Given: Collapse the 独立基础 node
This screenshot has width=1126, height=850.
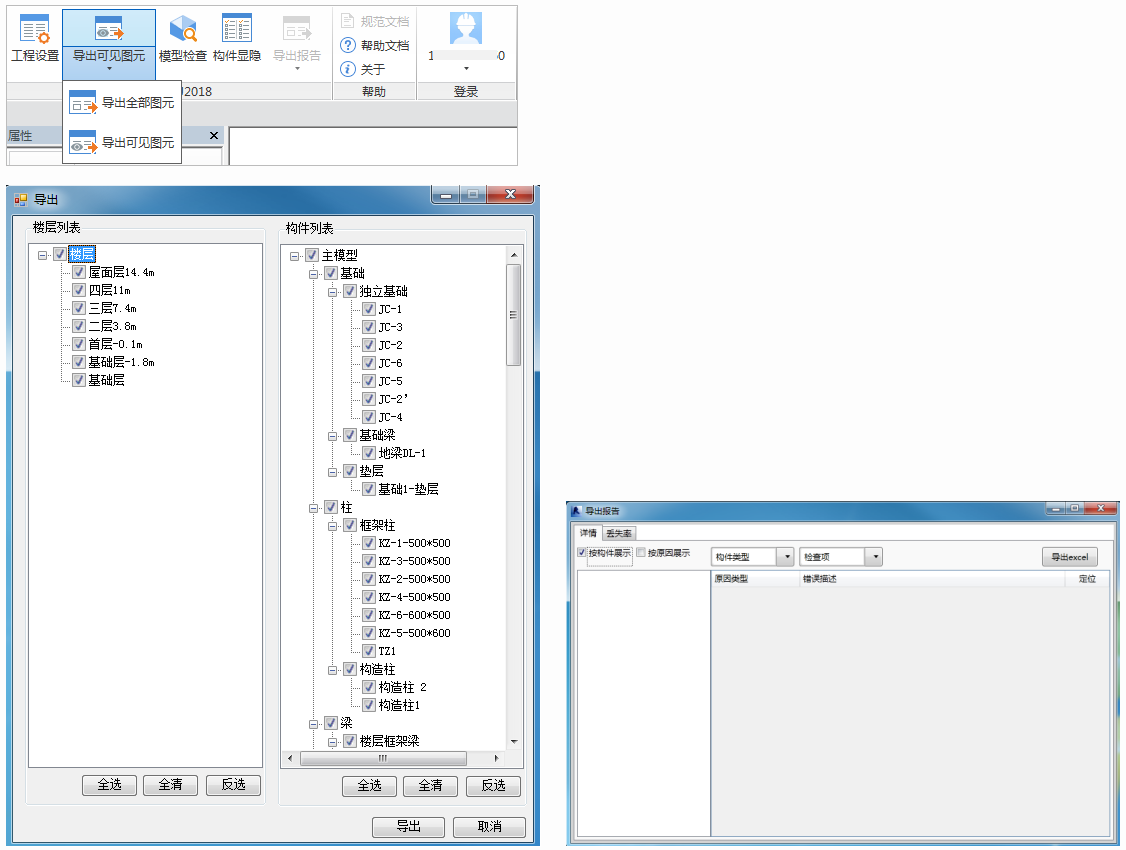Looking at the screenshot, I should pos(332,292).
